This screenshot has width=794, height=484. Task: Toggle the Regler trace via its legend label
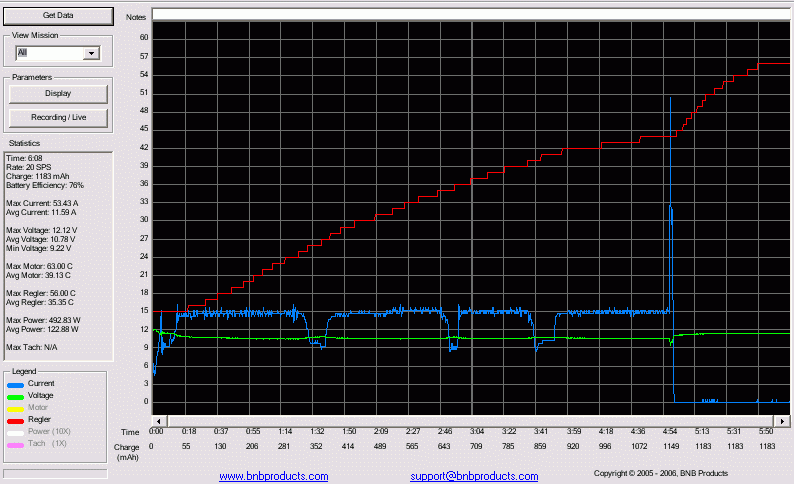coord(41,419)
